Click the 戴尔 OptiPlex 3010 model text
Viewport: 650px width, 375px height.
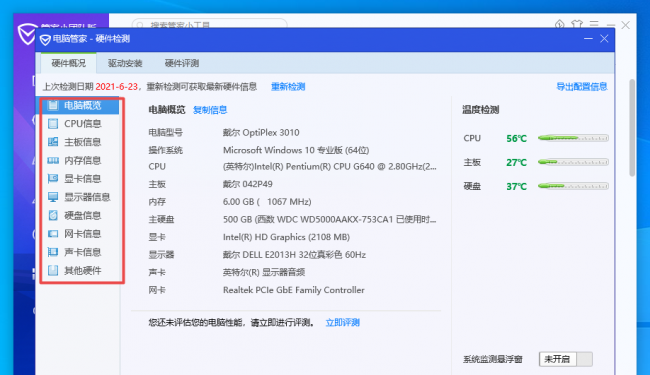pyautogui.click(x=261, y=133)
